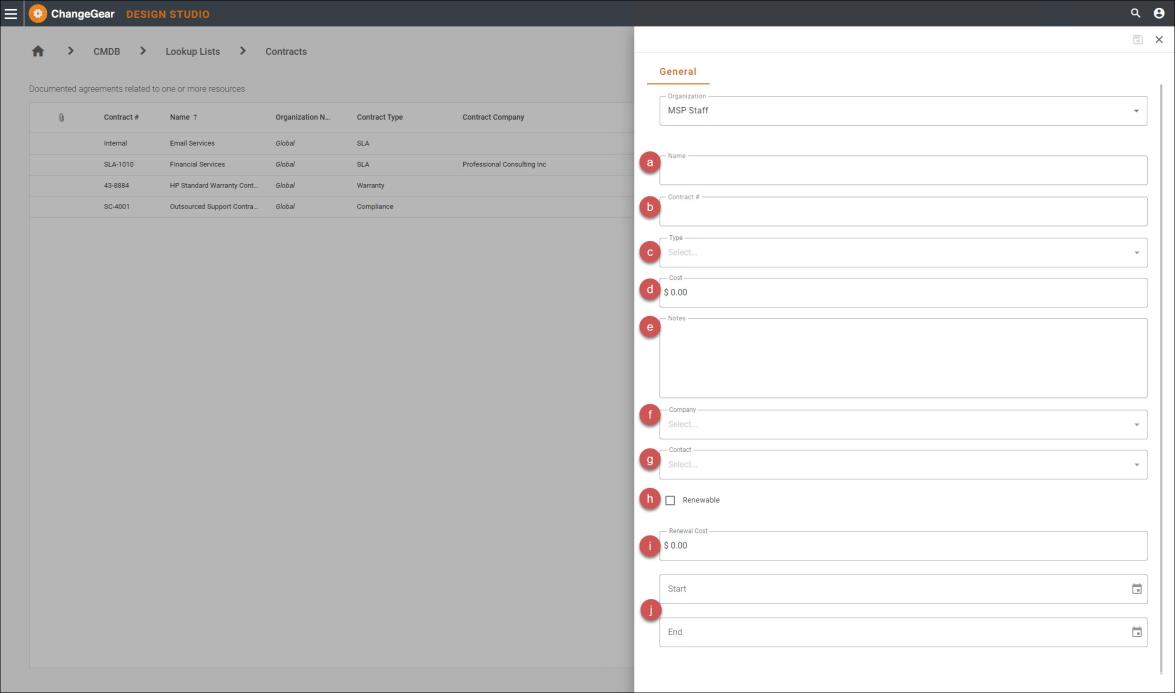Navigate to CMDB breadcrumb
This screenshot has width=1175, height=693.
click(106, 52)
